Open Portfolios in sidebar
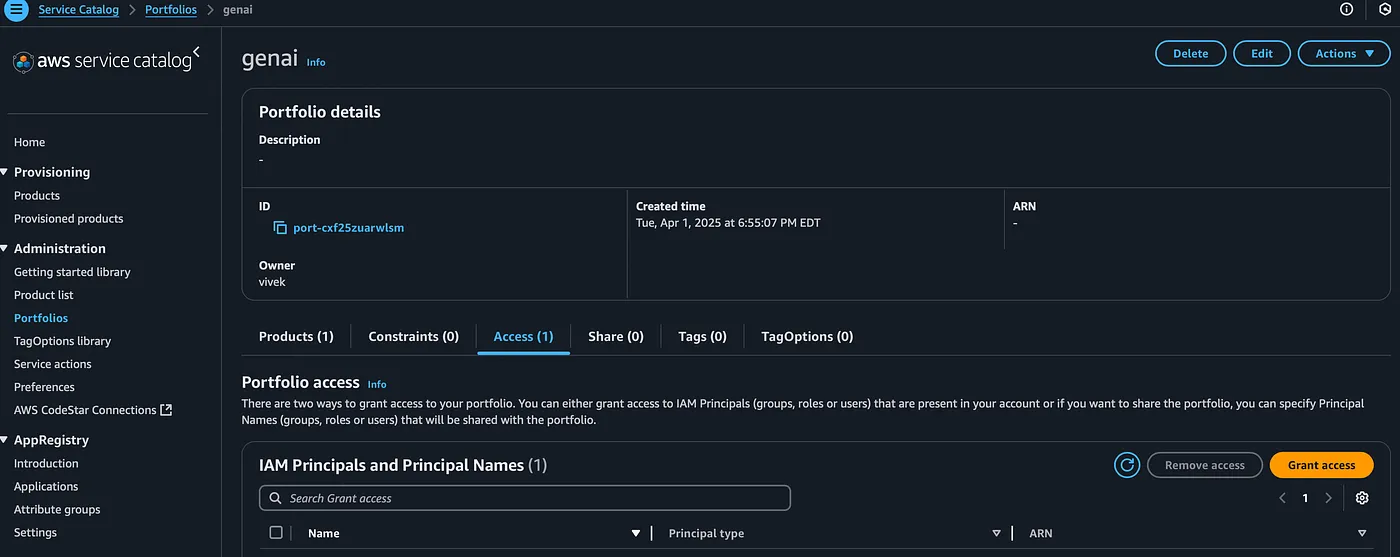Viewport: 1400px width, 557px height. click(x=41, y=318)
